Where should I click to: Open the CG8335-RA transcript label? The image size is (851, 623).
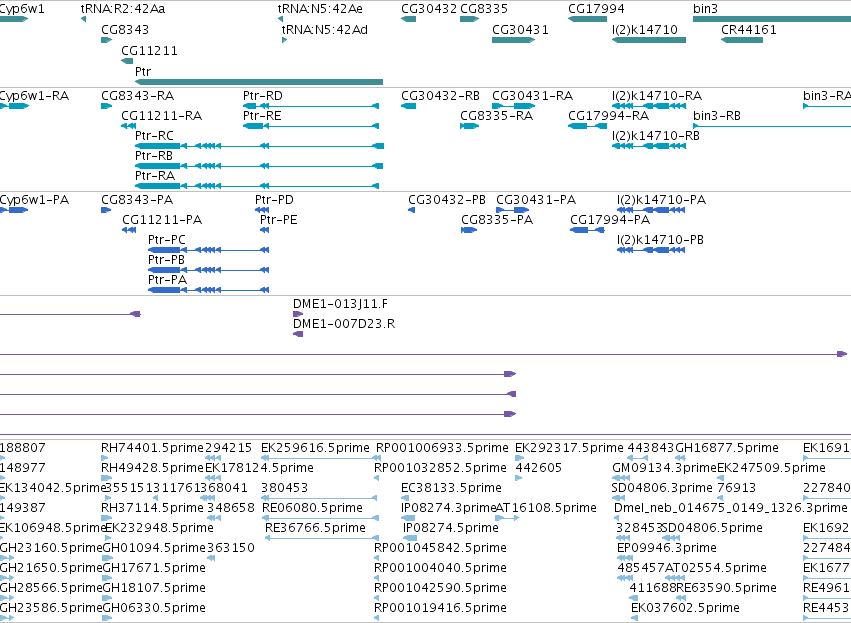[x=497, y=116]
